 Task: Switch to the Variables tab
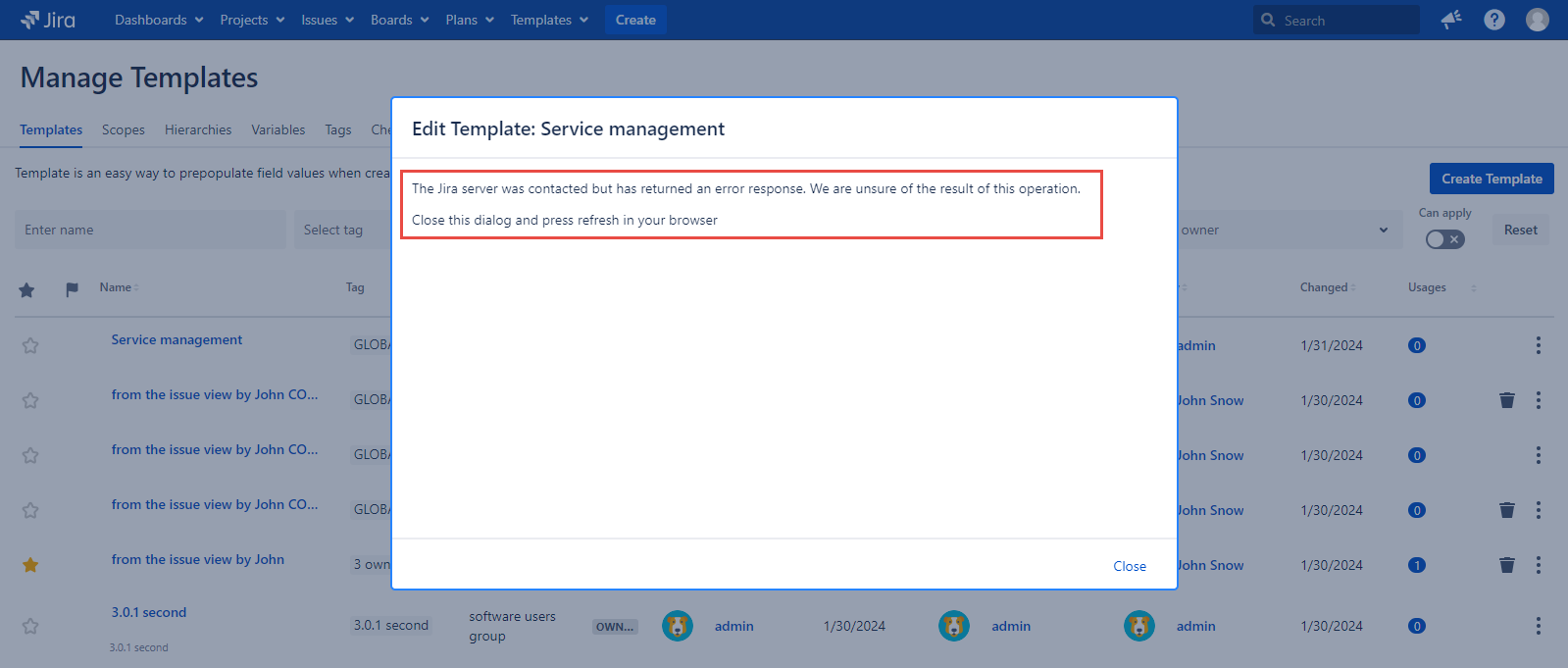click(x=278, y=129)
